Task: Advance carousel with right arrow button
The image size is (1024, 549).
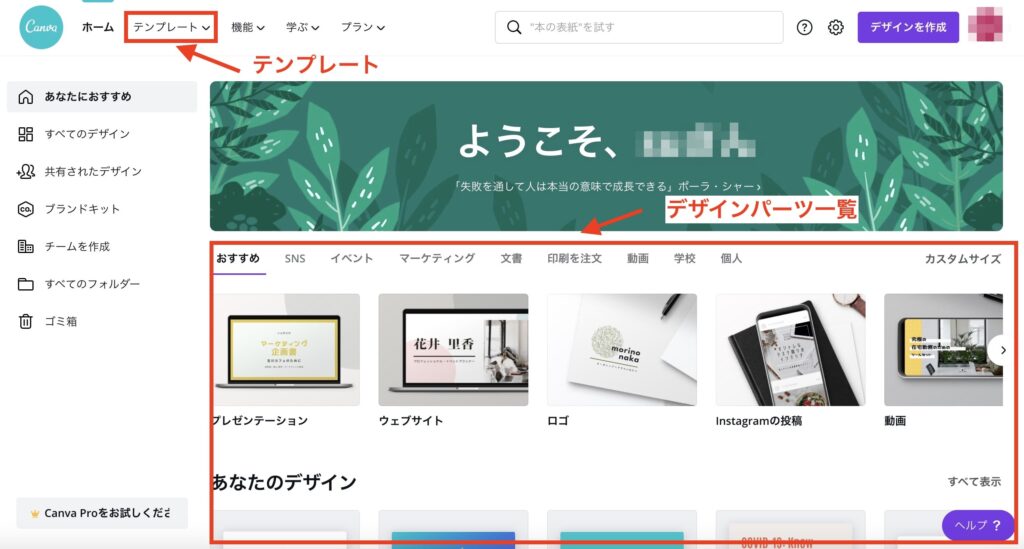Action: pyautogui.click(x=1001, y=351)
